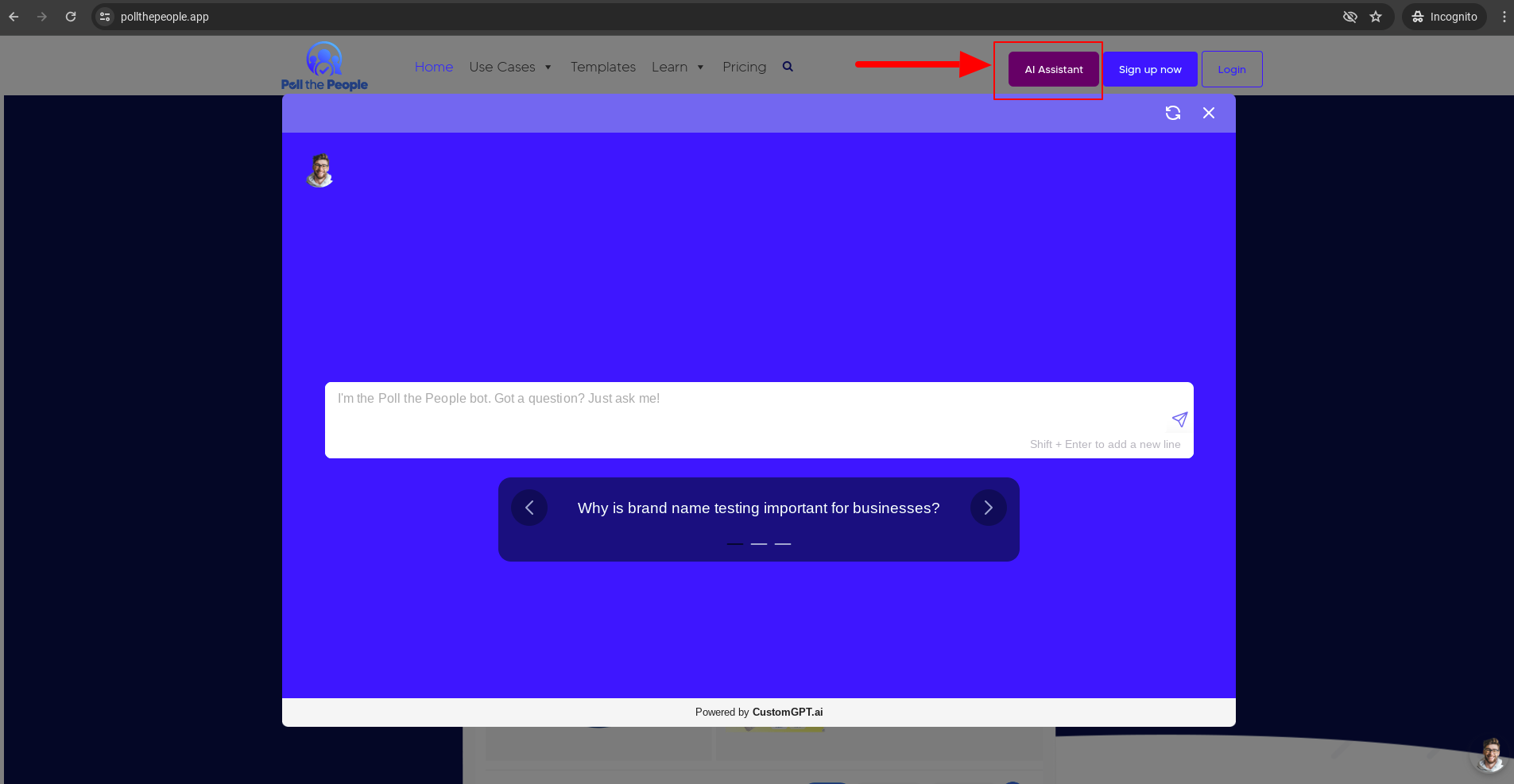Reset chat conversation with refresh icon
The image size is (1514, 784).
(x=1173, y=113)
